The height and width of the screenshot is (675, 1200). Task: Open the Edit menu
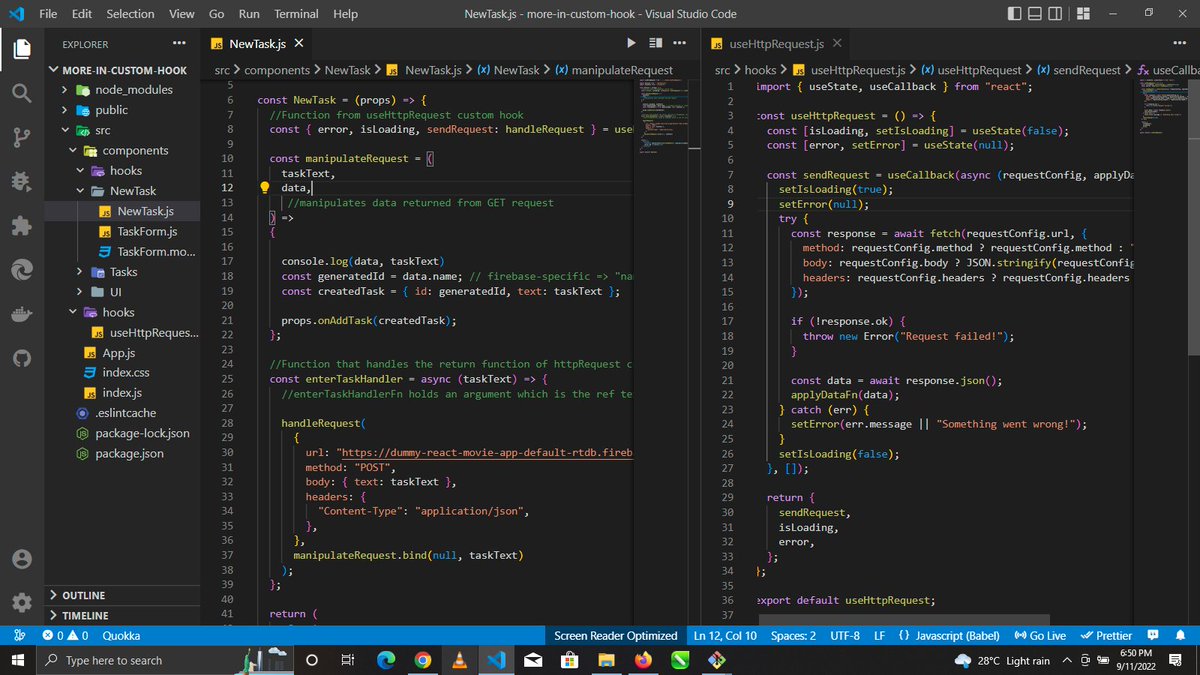(82, 14)
